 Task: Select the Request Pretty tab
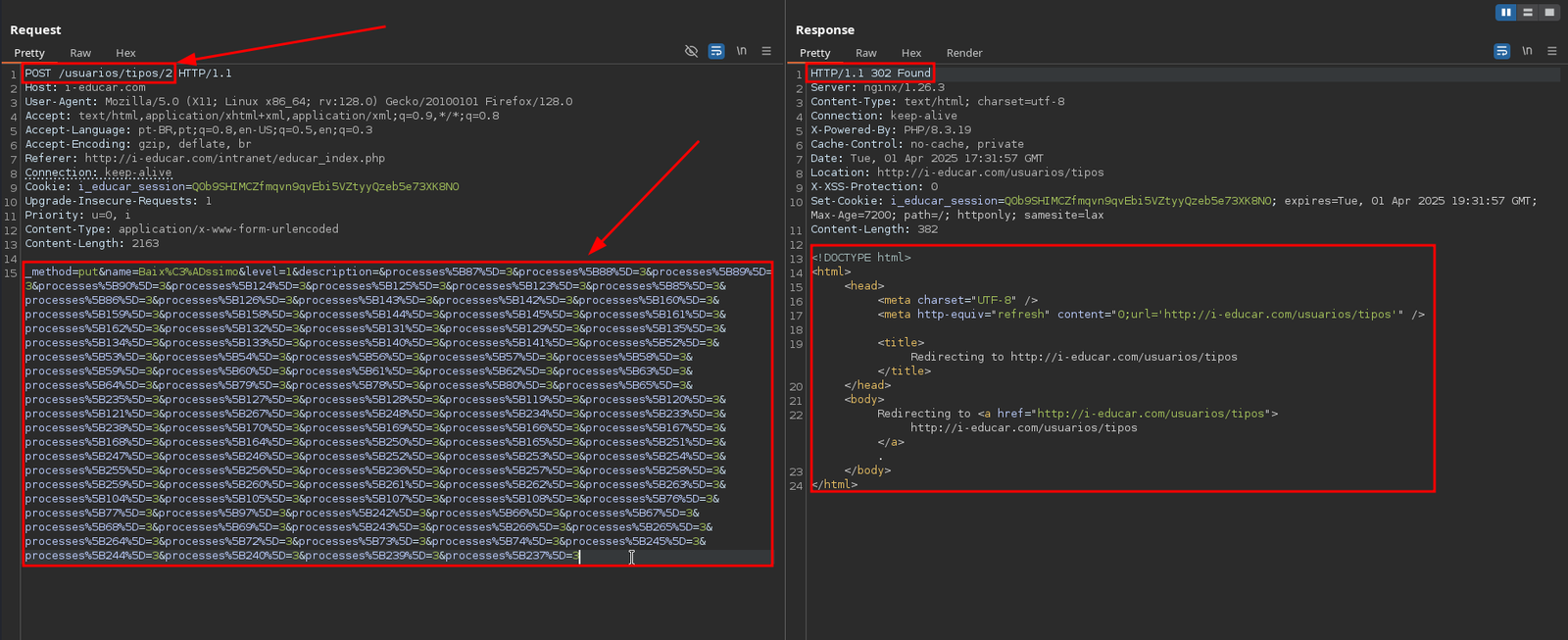[29, 53]
